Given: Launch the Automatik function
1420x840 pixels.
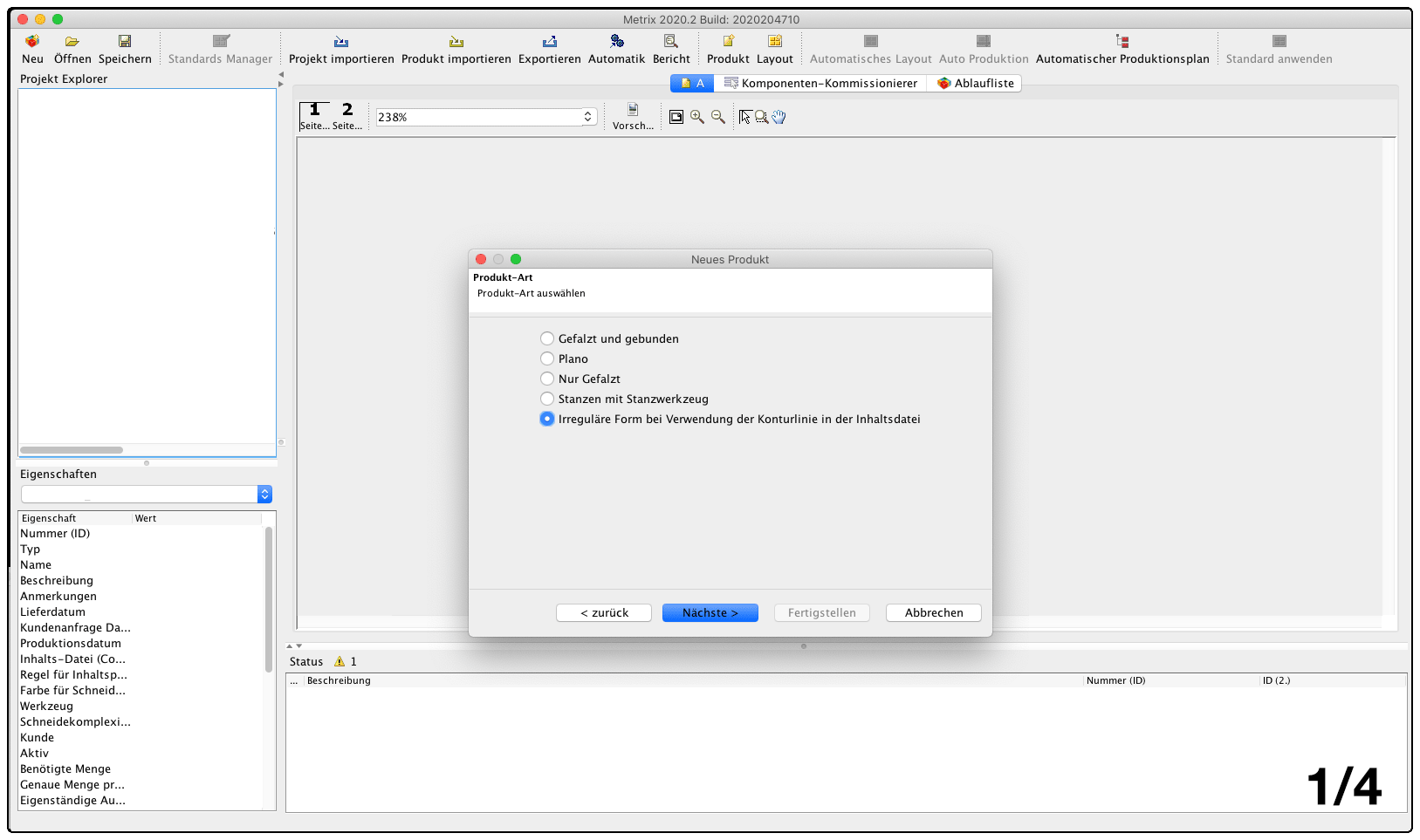Looking at the screenshot, I should pyautogui.click(x=616, y=48).
